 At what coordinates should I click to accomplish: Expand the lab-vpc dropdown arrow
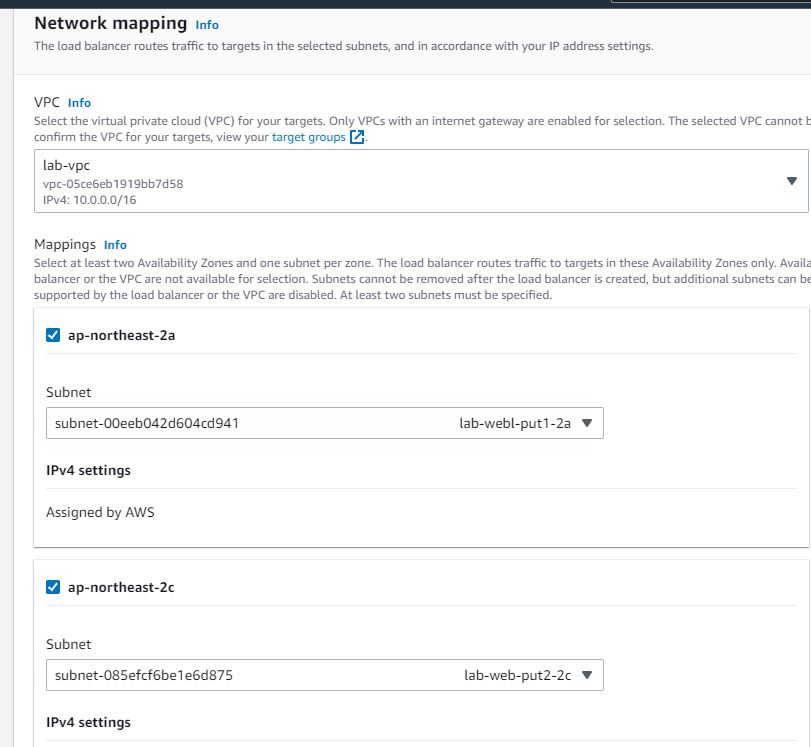tap(791, 181)
